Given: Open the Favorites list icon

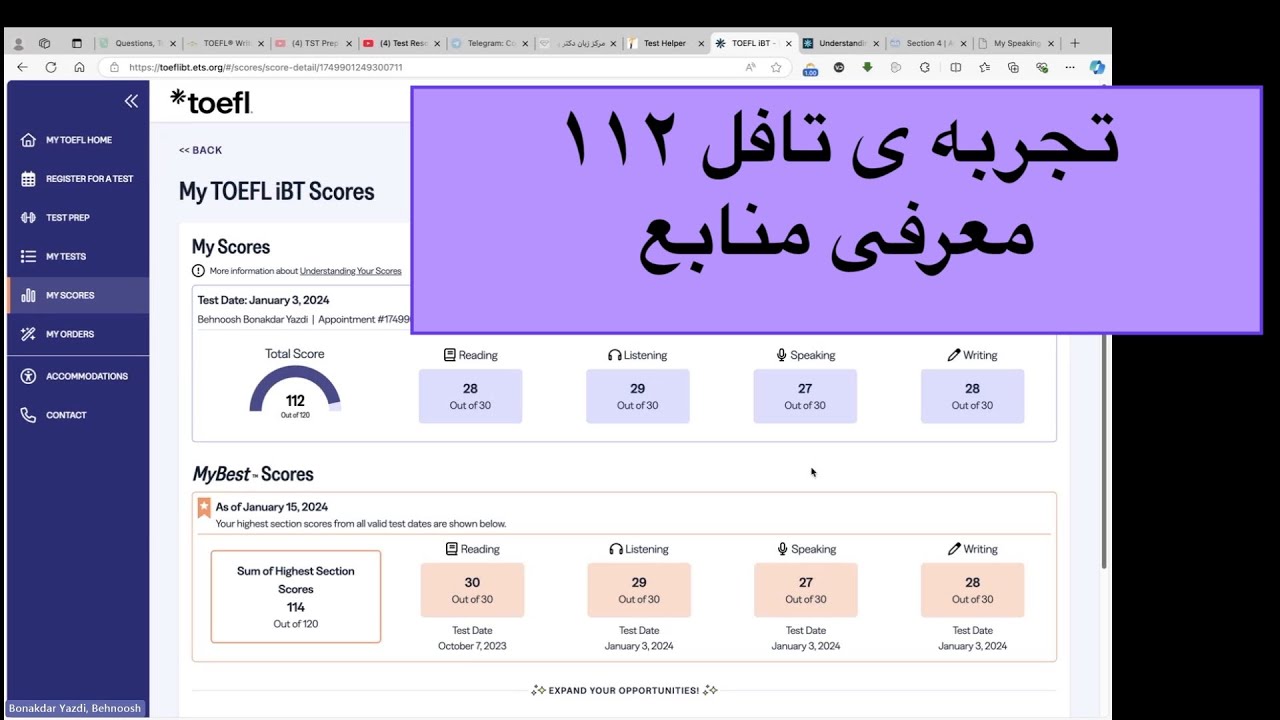Looking at the screenshot, I should 984,67.
